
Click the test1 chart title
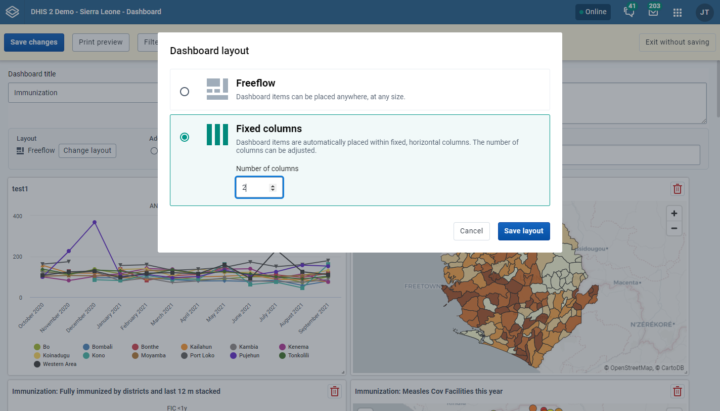pos(20,189)
